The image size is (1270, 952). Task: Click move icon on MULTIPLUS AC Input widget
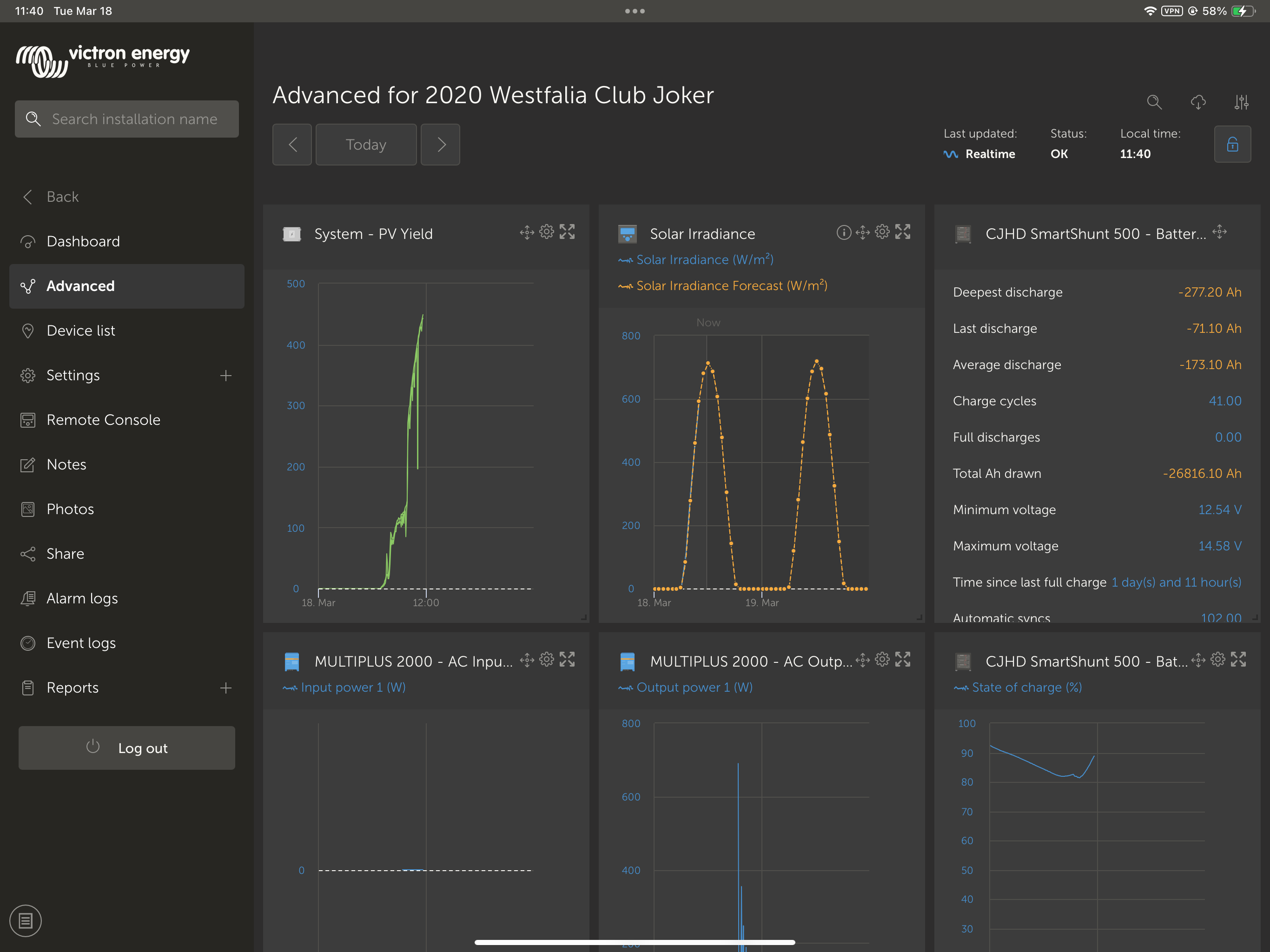pyautogui.click(x=527, y=661)
